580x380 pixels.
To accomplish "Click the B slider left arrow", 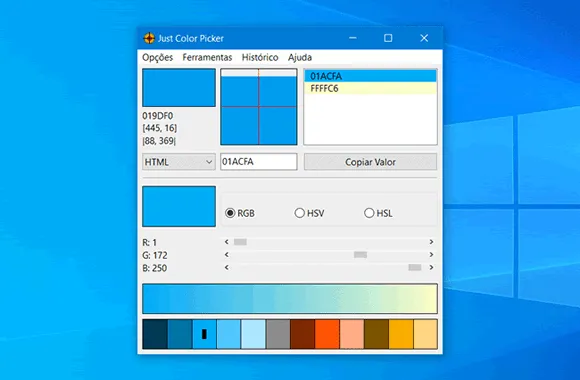I will (x=227, y=268).
